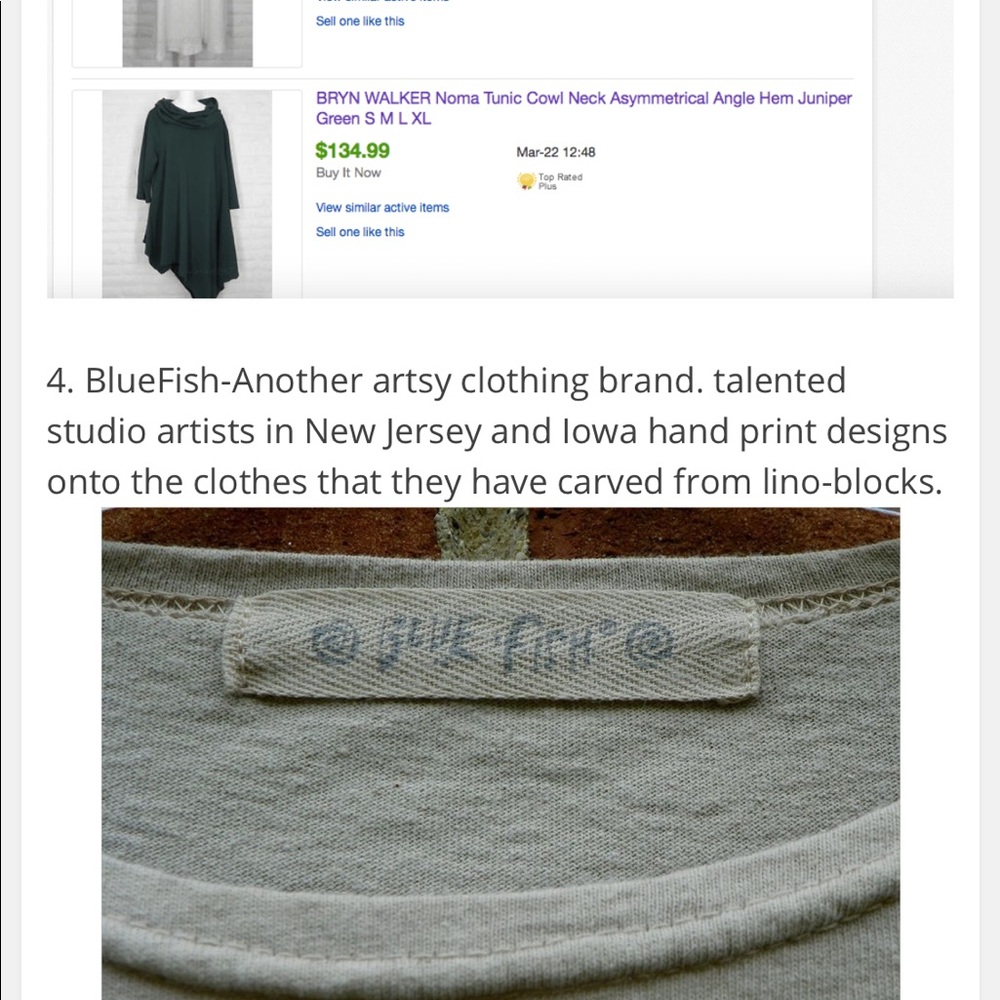Open View similar active items link

(x=382, y=207)
